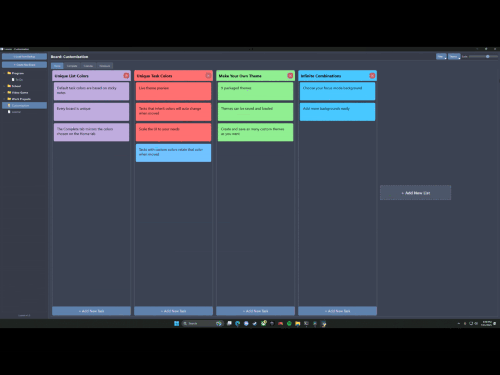This screenshot has height=375, width=500.
Task: Click the taskbar Search box
Action: (202, 323)
